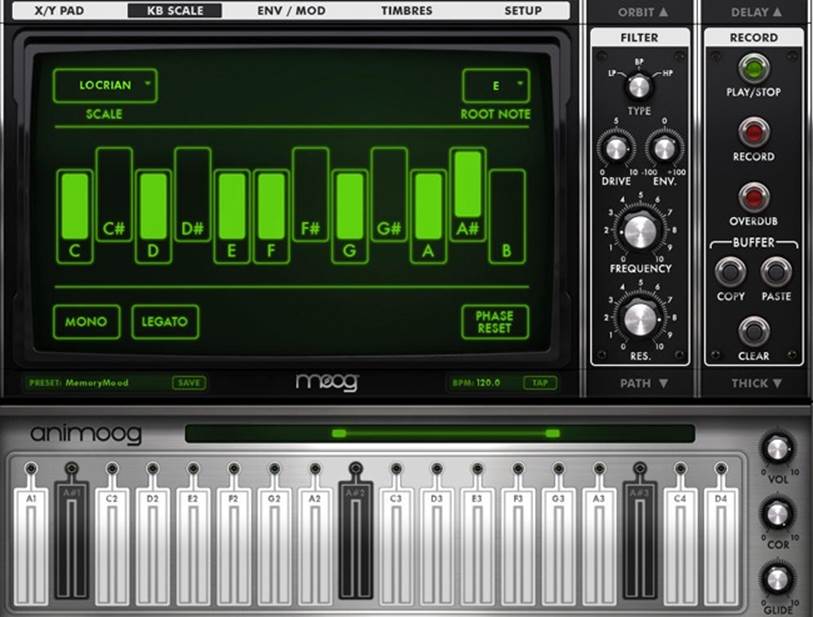813x617 pixels.
Task: Toggle the E note in scale
Action: pos(232,216)
